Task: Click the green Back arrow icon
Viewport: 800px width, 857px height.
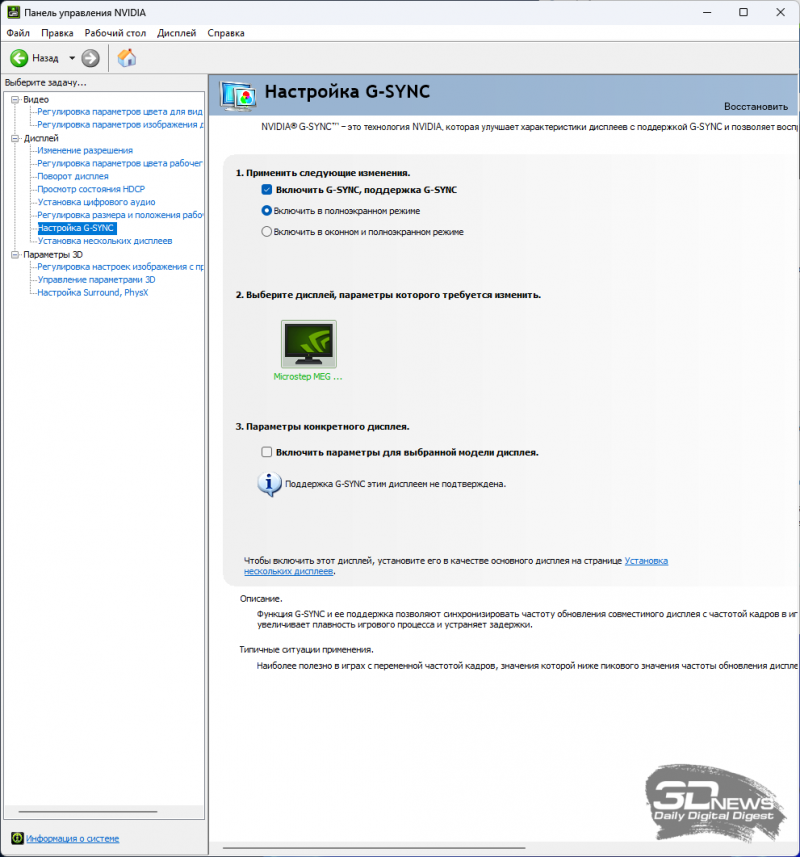Action: (x=19, y=58)
